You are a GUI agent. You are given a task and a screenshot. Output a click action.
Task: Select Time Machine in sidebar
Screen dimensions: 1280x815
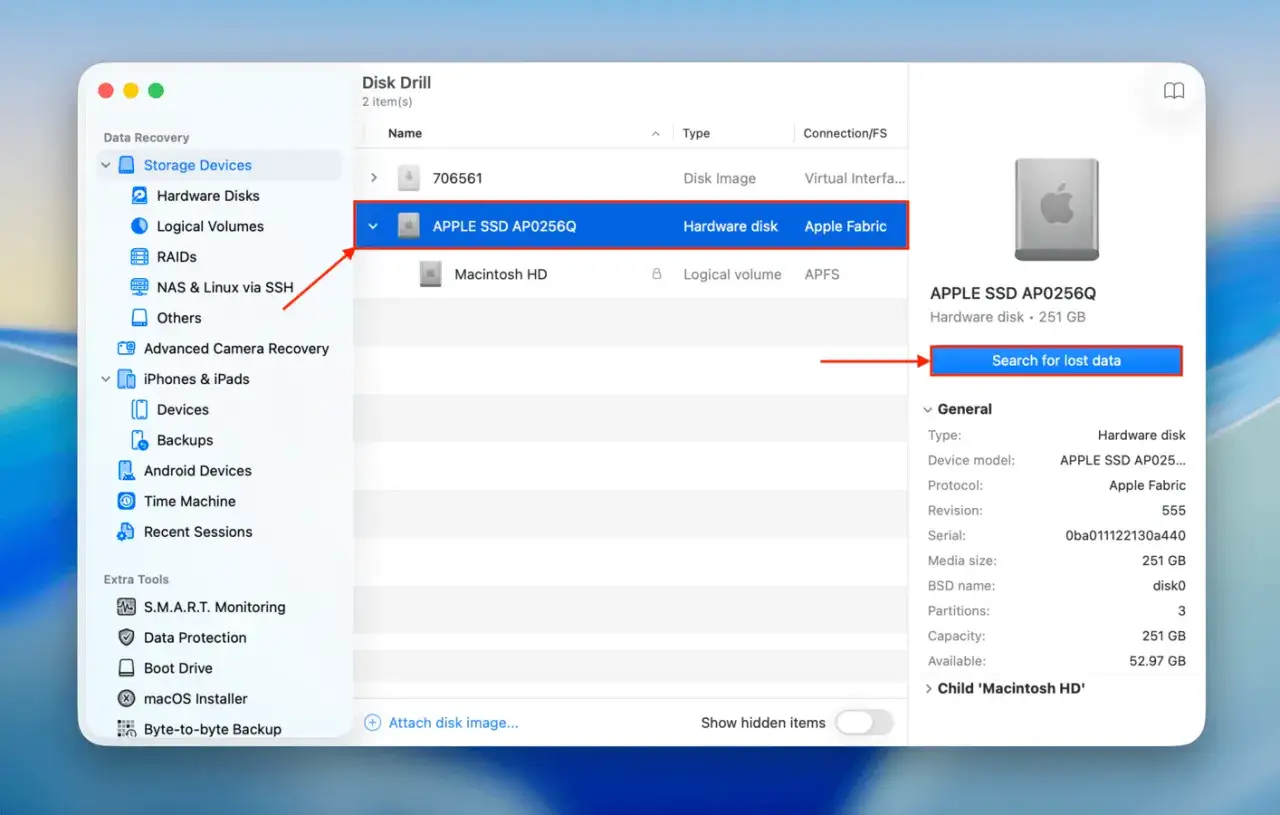click(190, 501)
